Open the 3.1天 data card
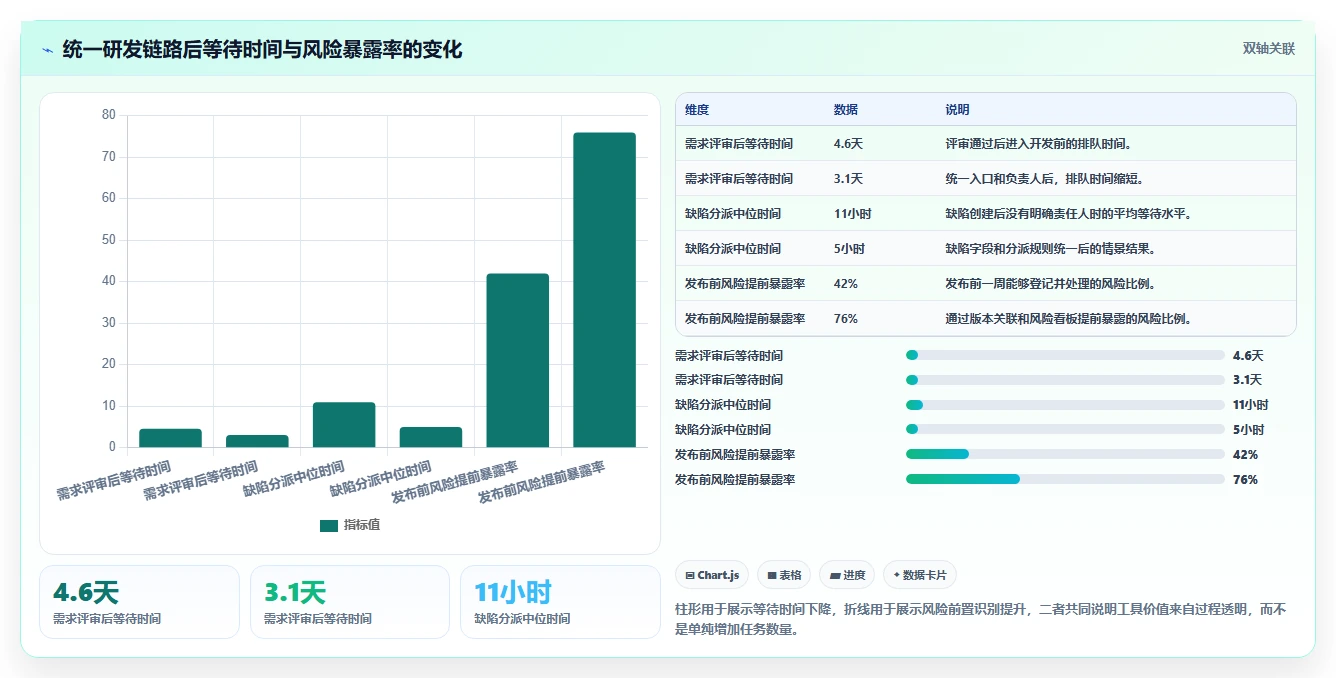Viewport: 1336px width, 678px height. pyautogui.click(x=350, y=602)
